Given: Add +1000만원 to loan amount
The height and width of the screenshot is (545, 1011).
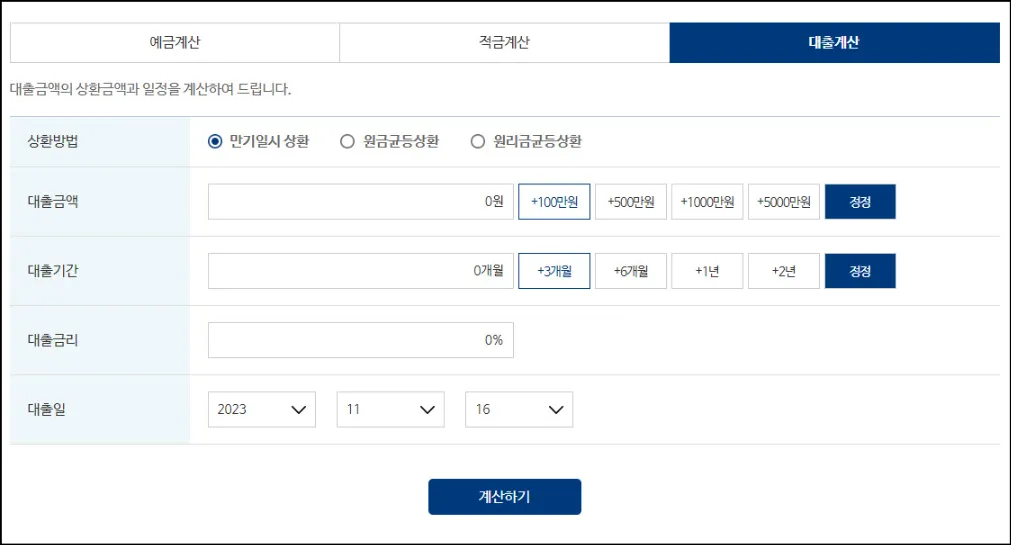Looking at the screenshot, I should [707, 202].
